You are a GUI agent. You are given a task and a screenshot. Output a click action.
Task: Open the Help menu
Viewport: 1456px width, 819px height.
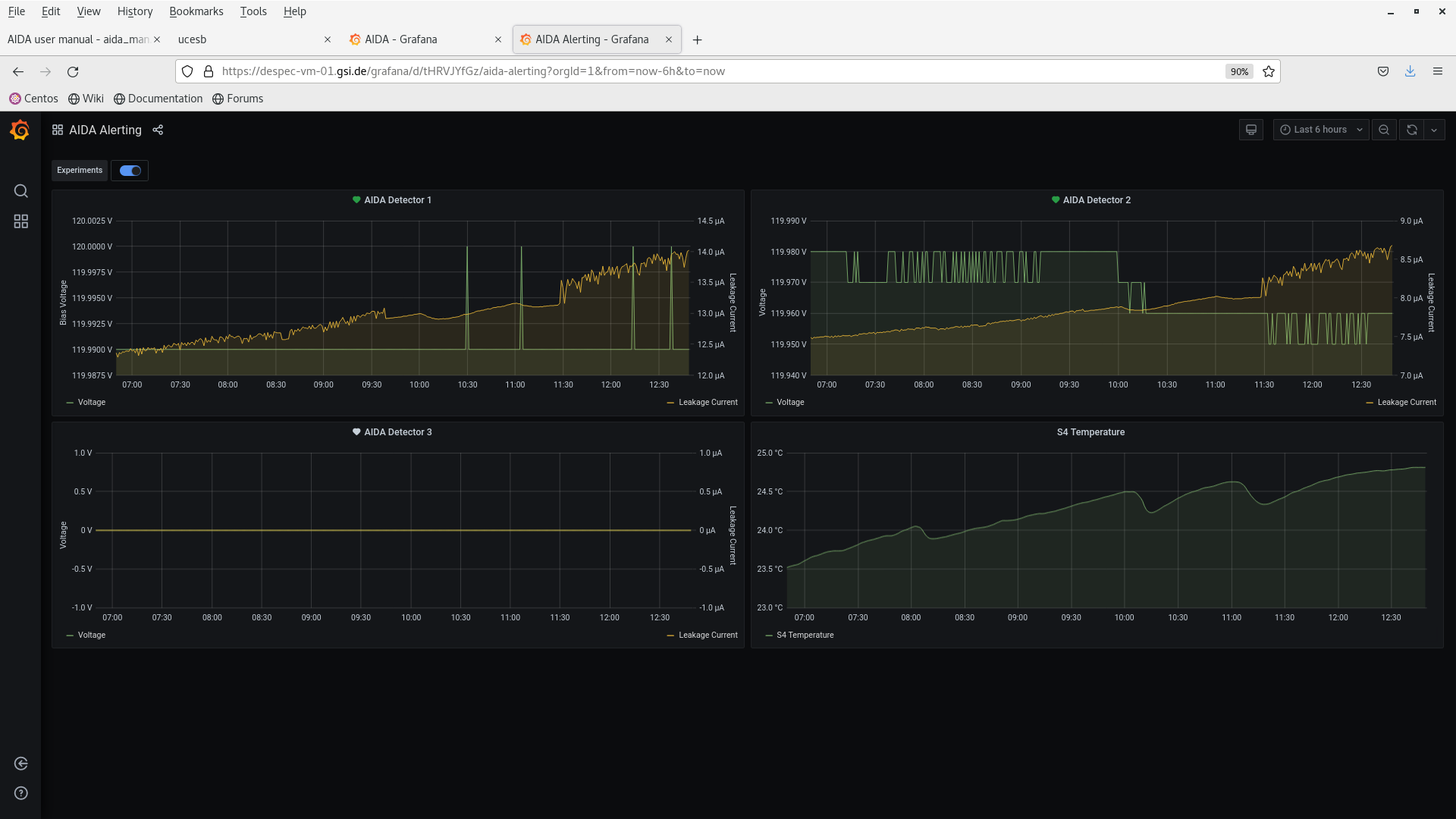pos(295,11)
